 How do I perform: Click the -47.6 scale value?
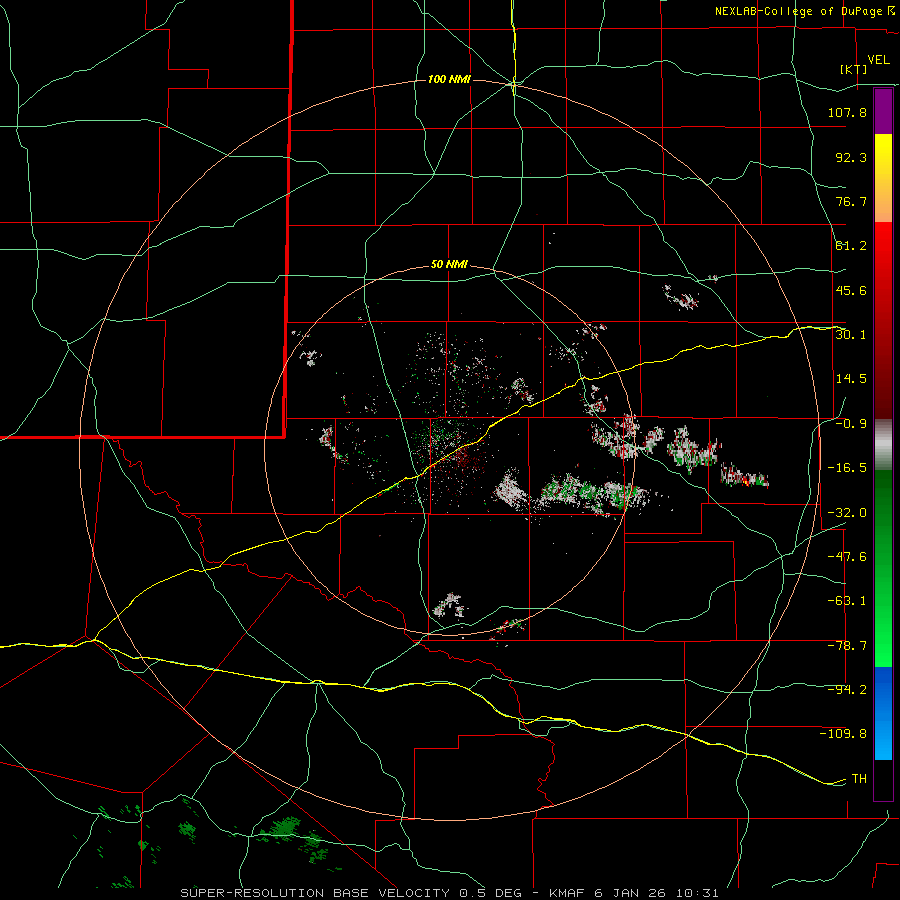(x=847, y=557)
